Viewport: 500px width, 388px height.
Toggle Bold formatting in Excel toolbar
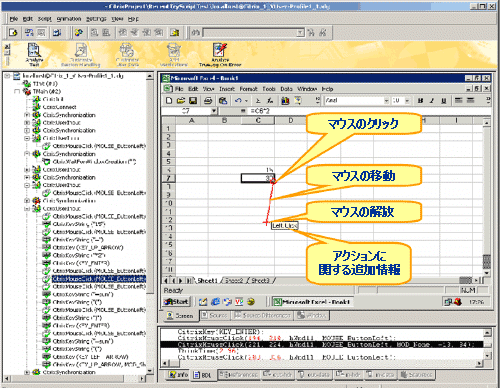421,100
